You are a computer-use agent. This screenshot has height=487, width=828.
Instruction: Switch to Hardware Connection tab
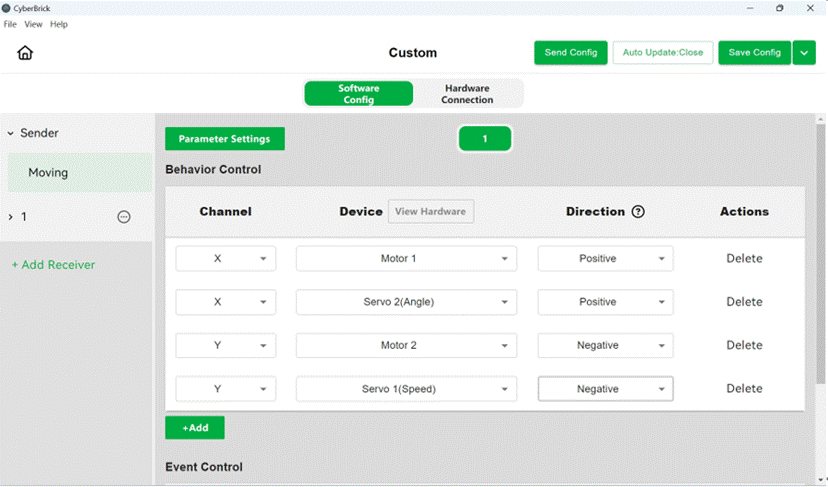pyautogui.click(x=467, y=94)
